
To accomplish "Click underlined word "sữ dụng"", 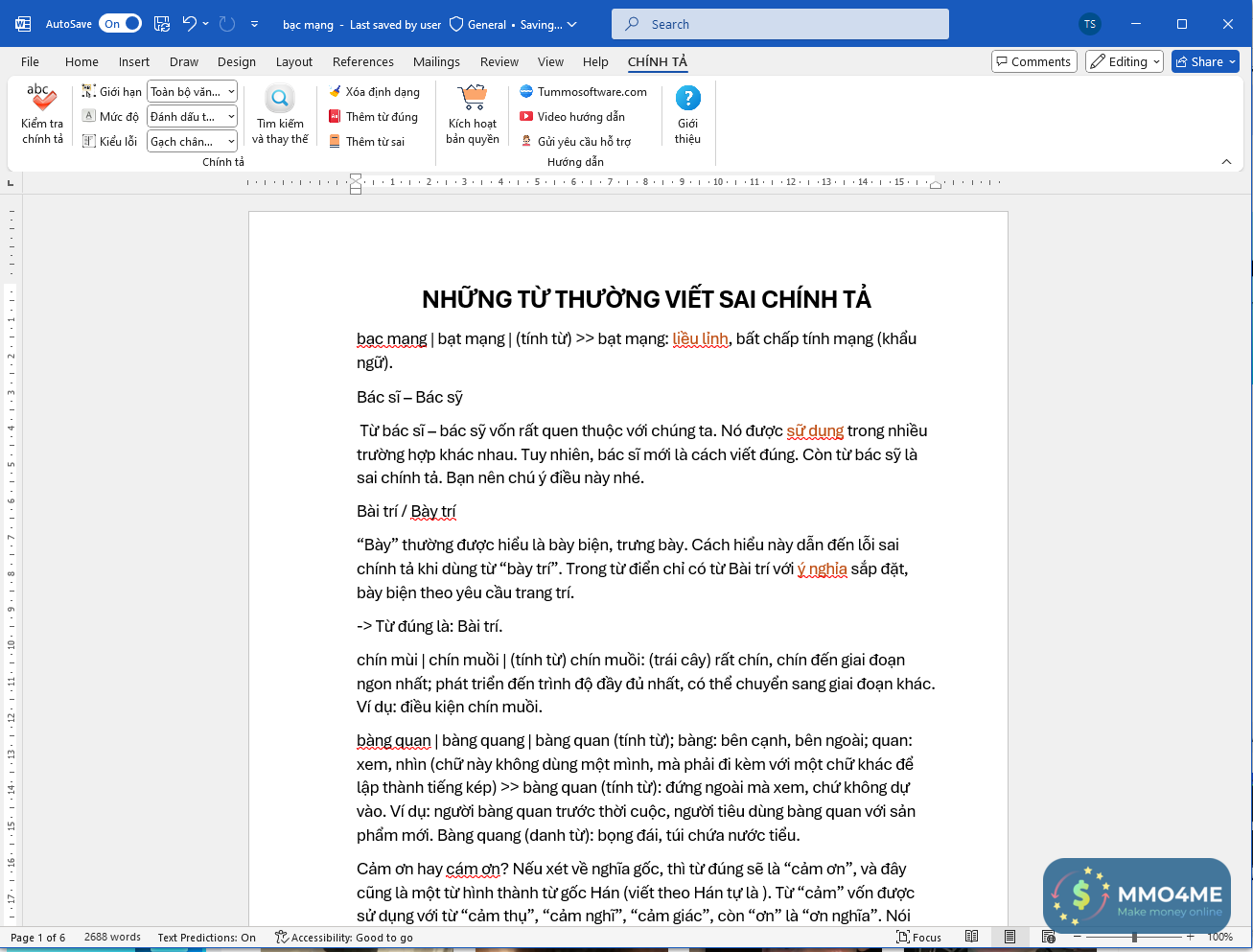I will pyautogui.click(x=815, y=430).
